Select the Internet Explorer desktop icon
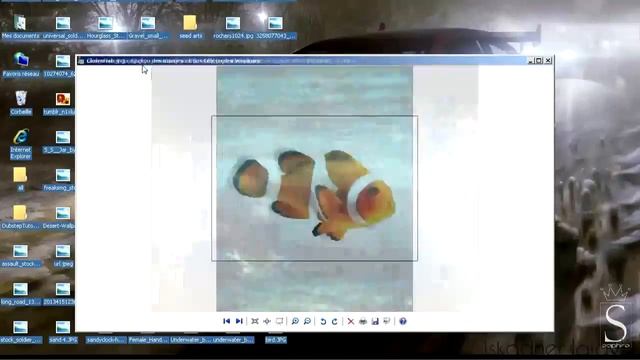This screenshot has width=640, height=360. coord(21,144)
